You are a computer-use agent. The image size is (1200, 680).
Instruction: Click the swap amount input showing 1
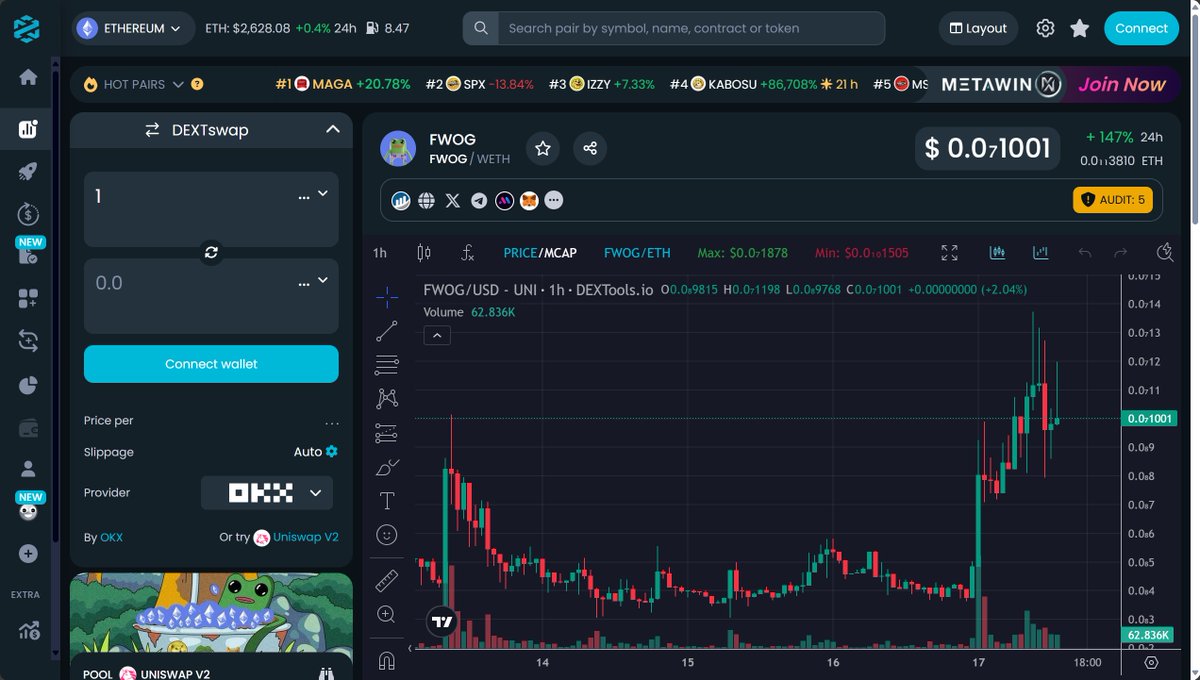[x=190, y=197]
